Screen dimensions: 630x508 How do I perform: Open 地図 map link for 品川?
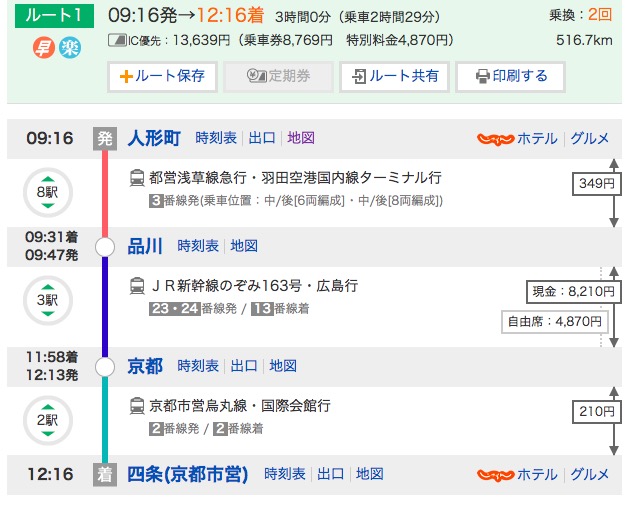[244, 246]
